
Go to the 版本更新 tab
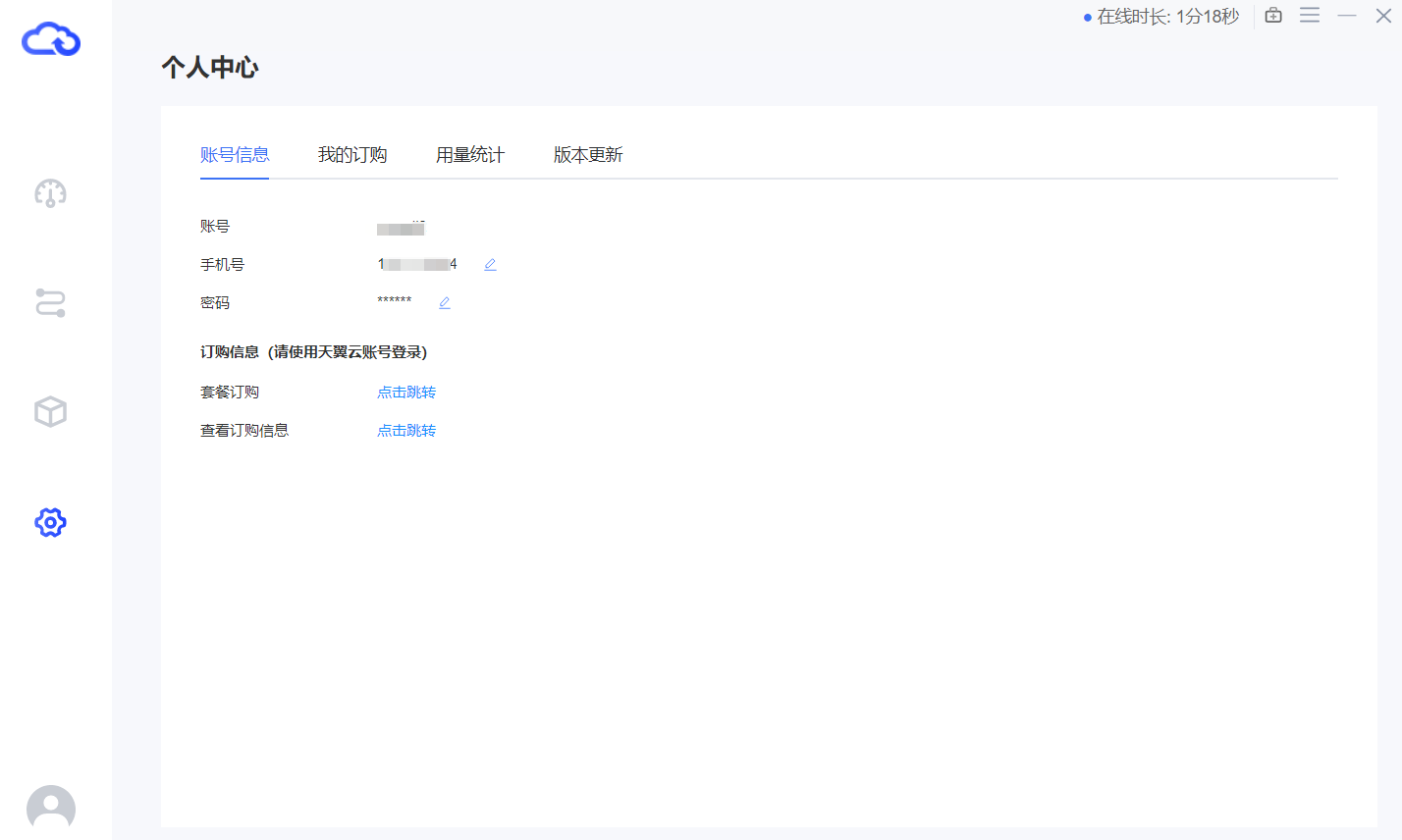[588, 155]
